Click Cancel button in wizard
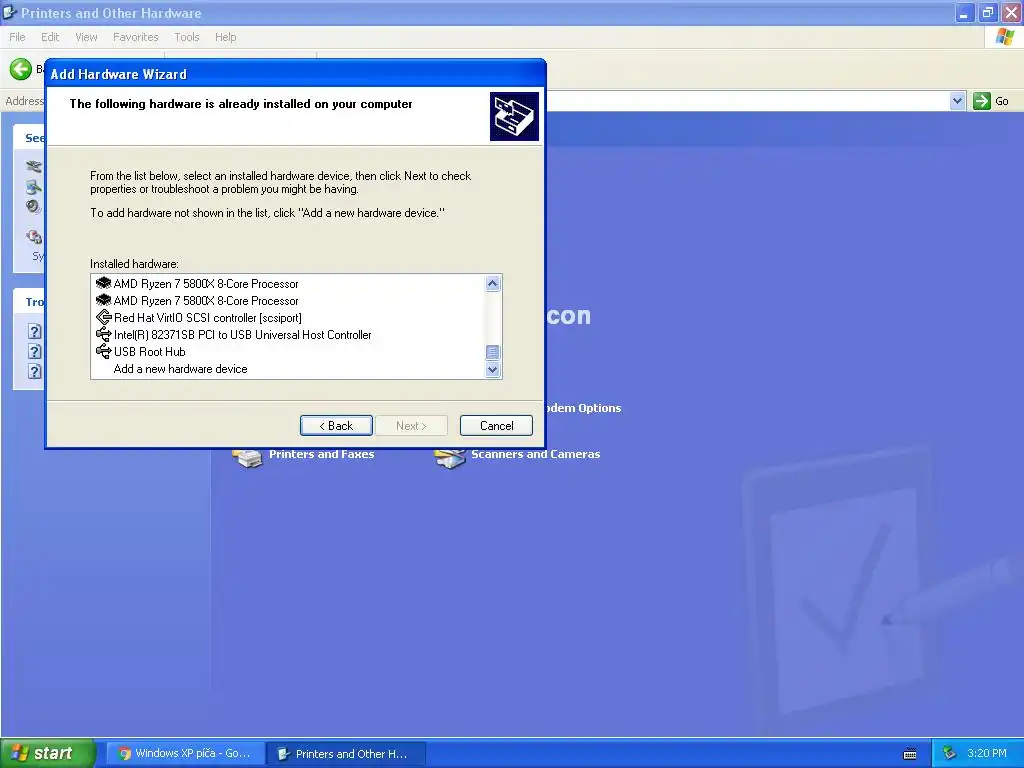The image size is (1024, 768). (x=496, y=426)
